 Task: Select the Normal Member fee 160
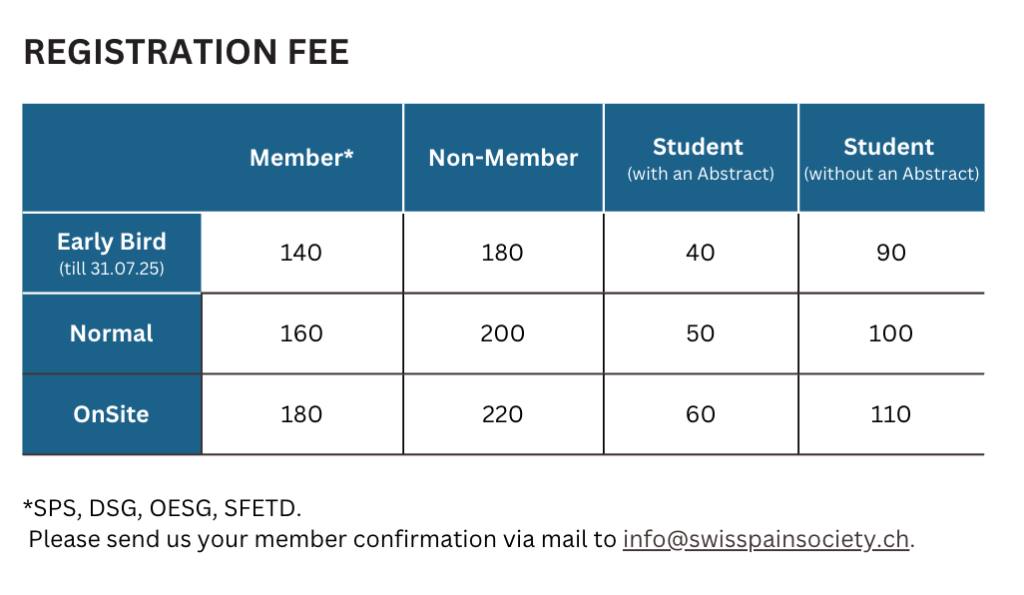[x=301, y=333]
